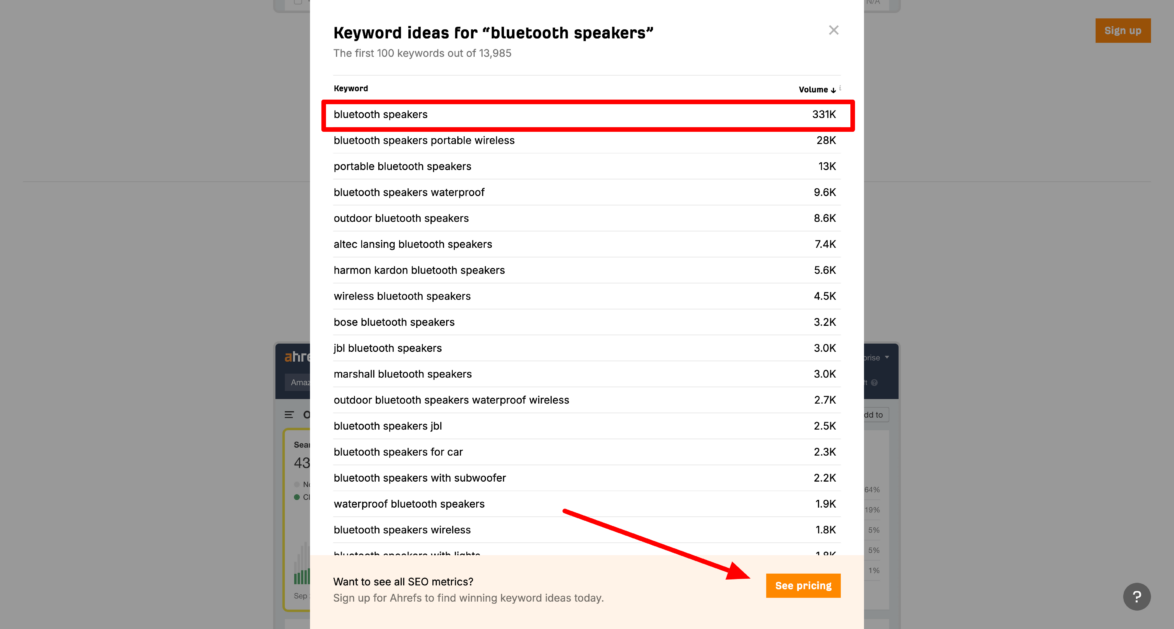The height and width of the screenshot is (629, 1174).
Task: Select "bose bluetooth speakers" keyword
Action: pos(394,322)
